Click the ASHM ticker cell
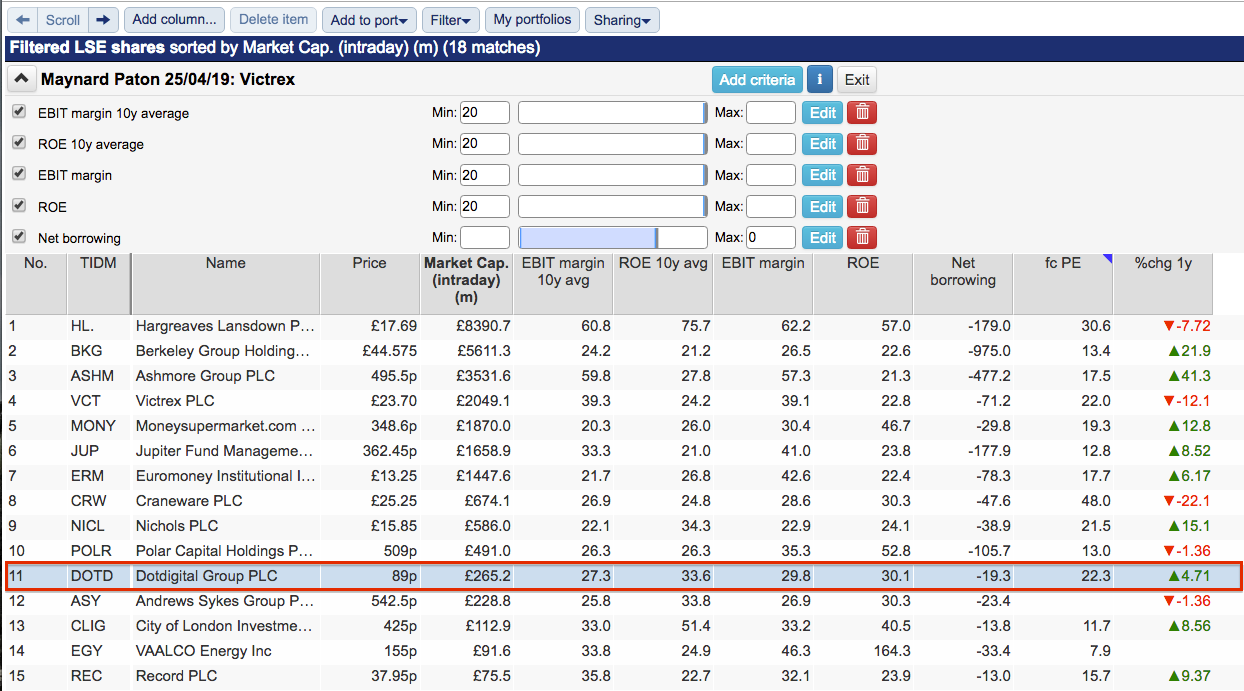Image resolution: width=1244 pixels, height=691 pixels. [x=92, y=376]
